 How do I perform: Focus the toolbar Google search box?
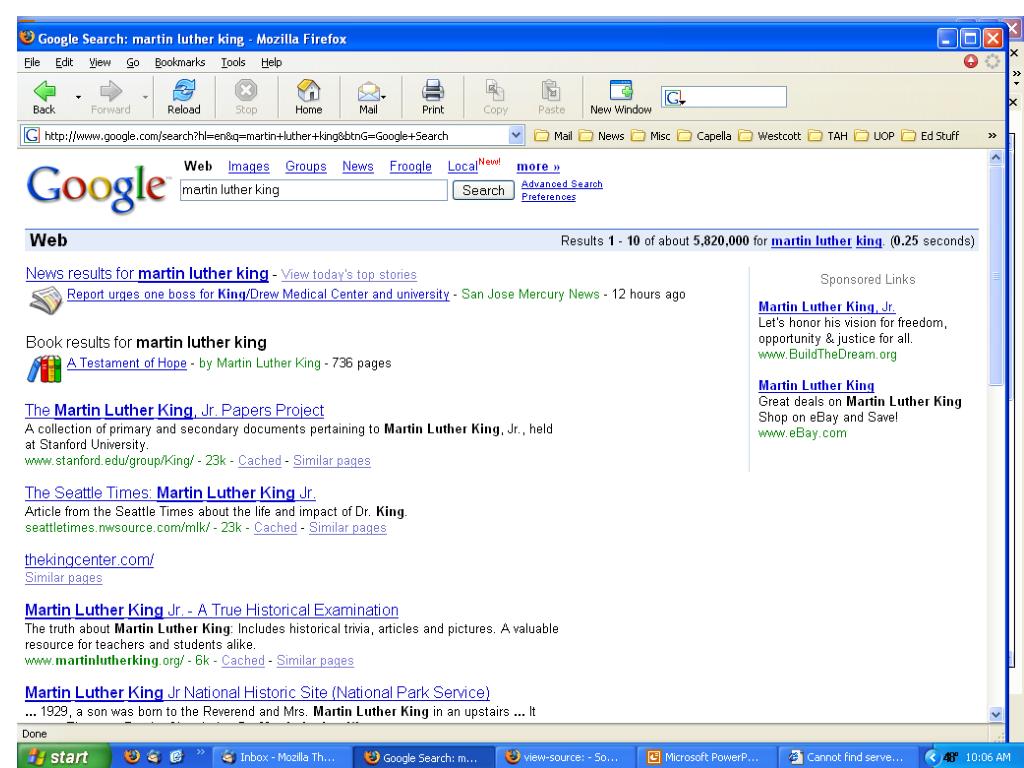point(724,98)
